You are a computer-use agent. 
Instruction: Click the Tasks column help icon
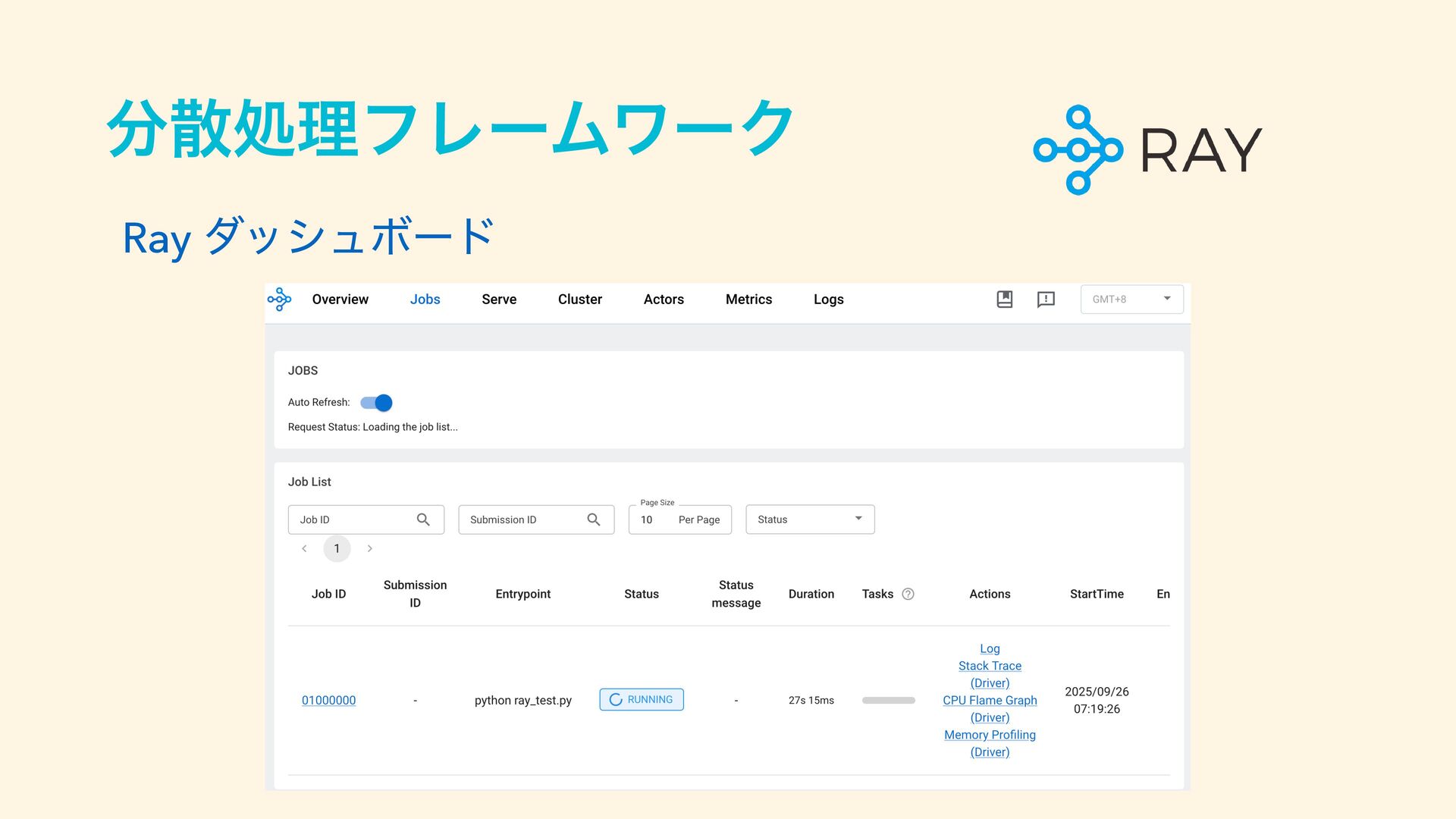tap(908, 594)
